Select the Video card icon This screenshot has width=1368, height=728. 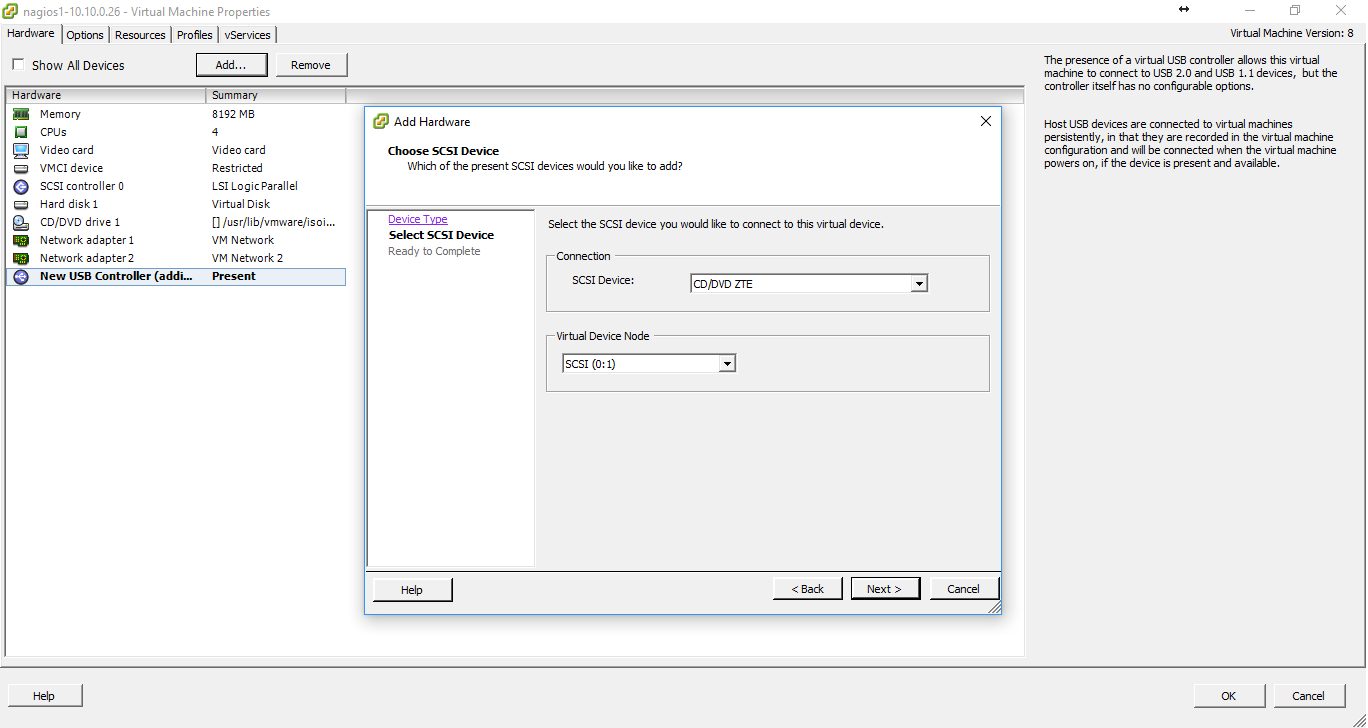(21, 149)
